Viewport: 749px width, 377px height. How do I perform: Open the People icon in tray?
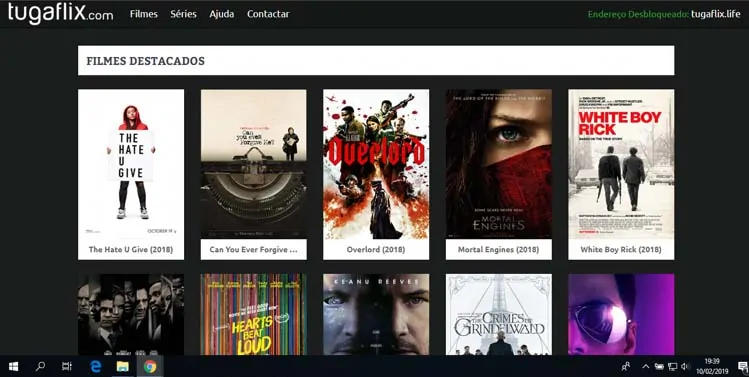pos(625,366)
